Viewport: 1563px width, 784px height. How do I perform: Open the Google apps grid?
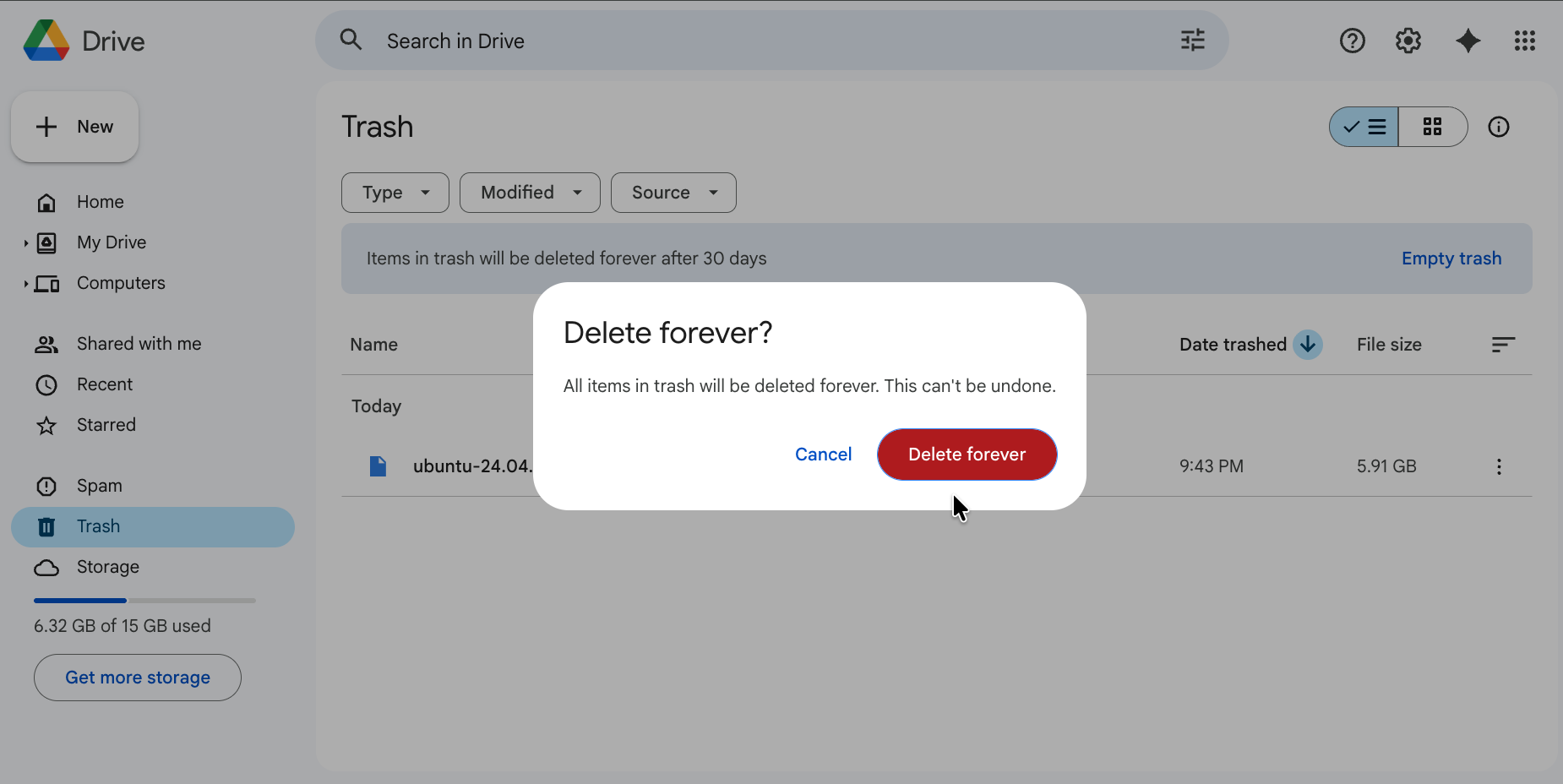[x=1524, y=41]
